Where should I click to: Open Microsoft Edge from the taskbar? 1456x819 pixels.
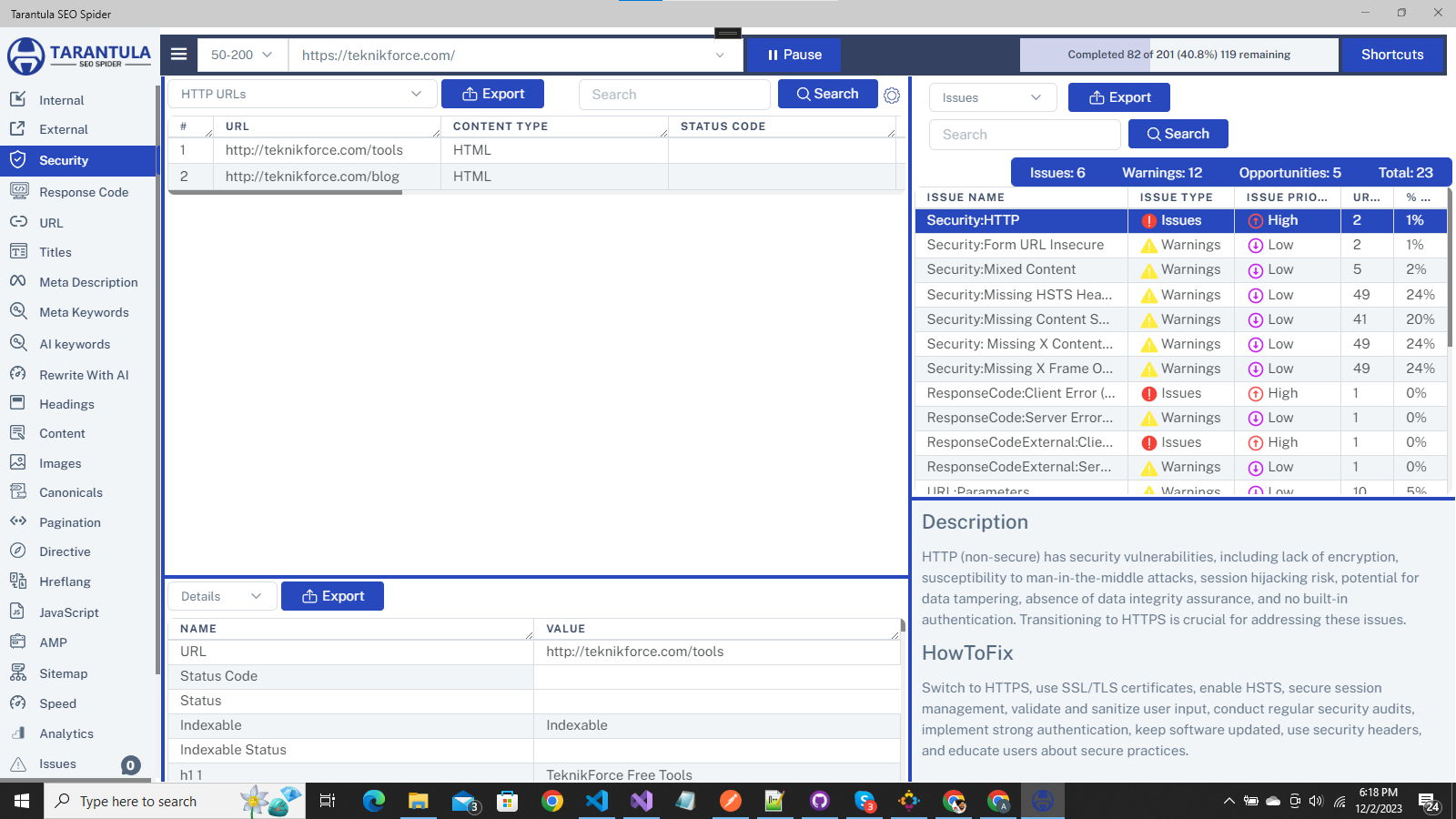pyautogui.click(x=374, y=801)
